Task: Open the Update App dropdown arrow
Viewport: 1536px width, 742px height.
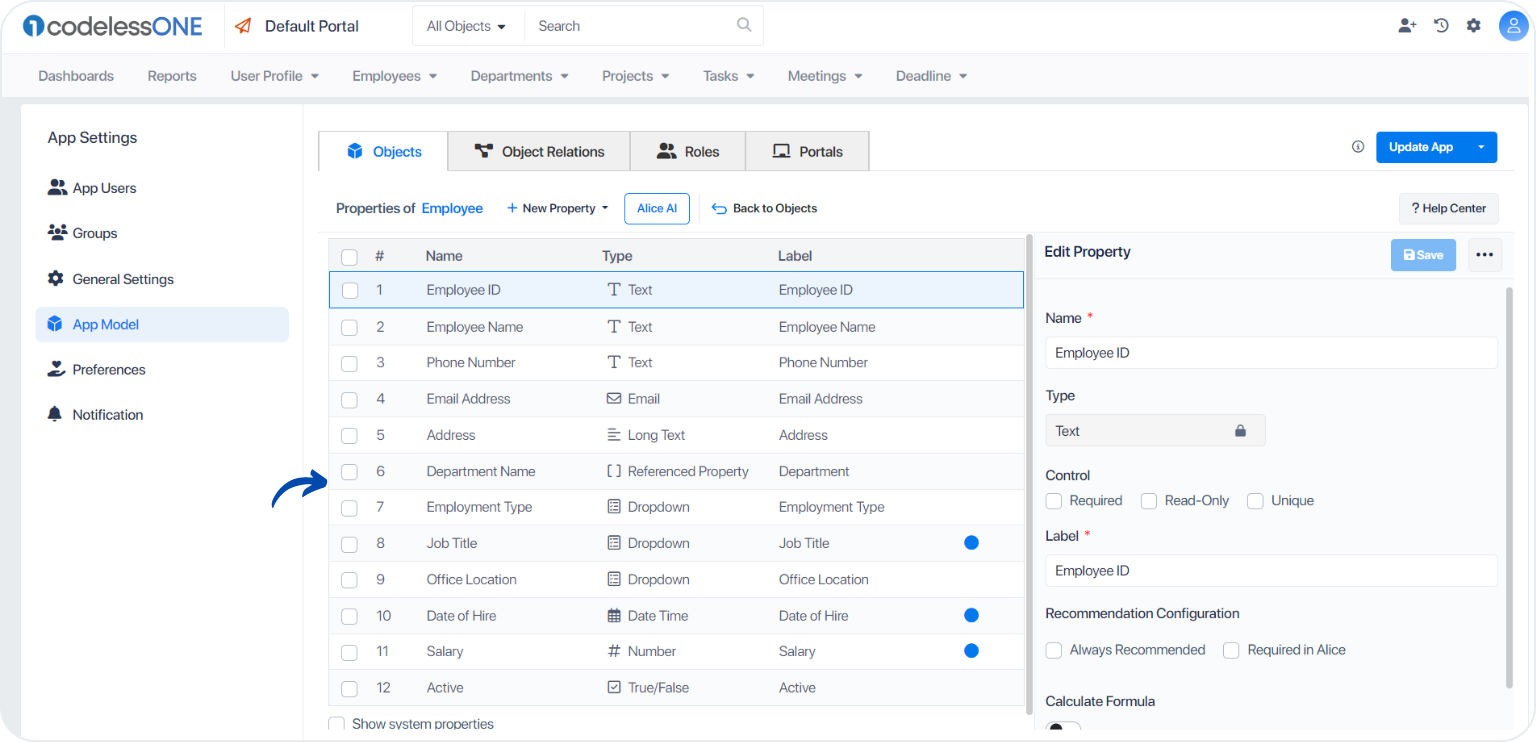Action: coord(1481,147)
